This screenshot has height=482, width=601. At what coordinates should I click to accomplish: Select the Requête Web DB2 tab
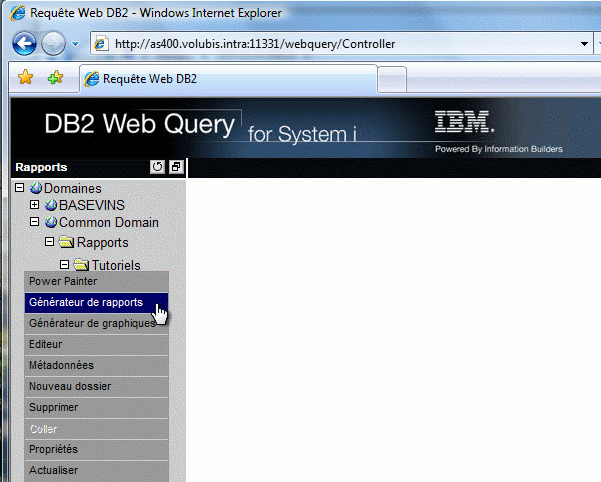point(228,79)
